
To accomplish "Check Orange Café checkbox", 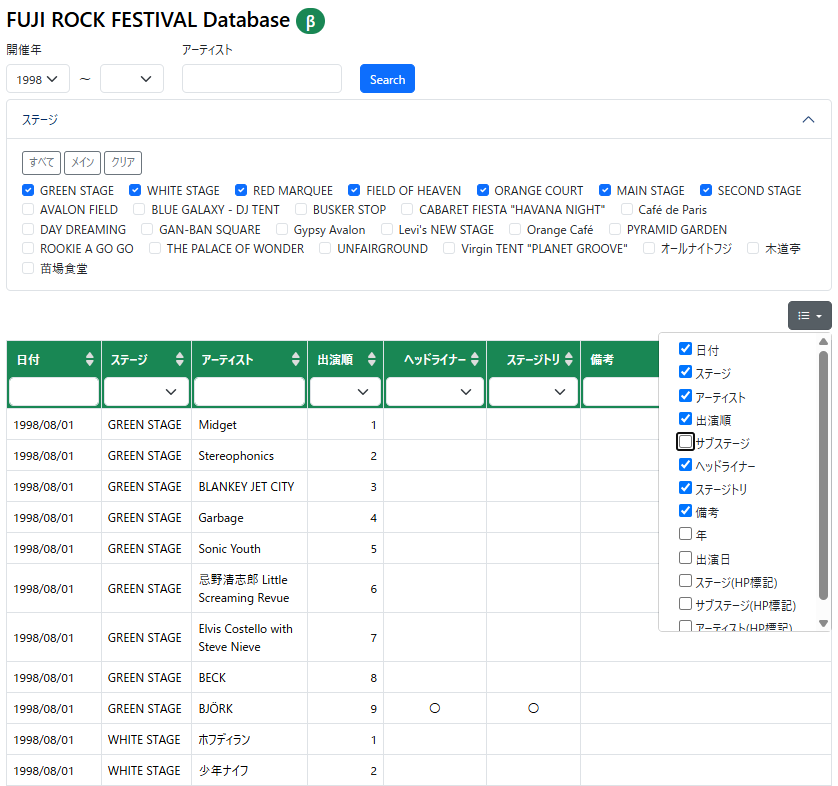I will click(x=515, y=229).
